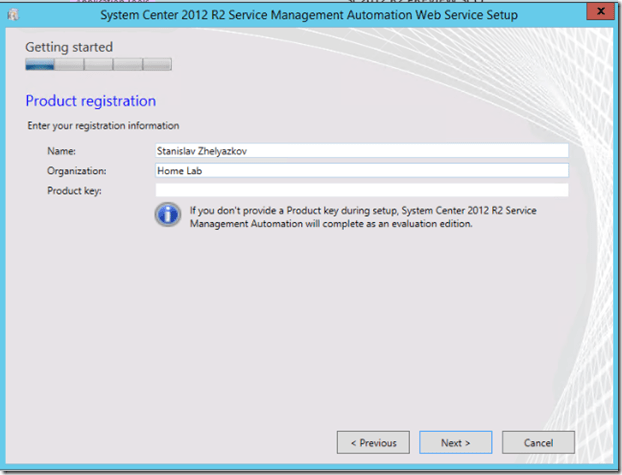Click the second progress bar segment
622x475 pixels.
pyautogui.click(x=69, y=65)
